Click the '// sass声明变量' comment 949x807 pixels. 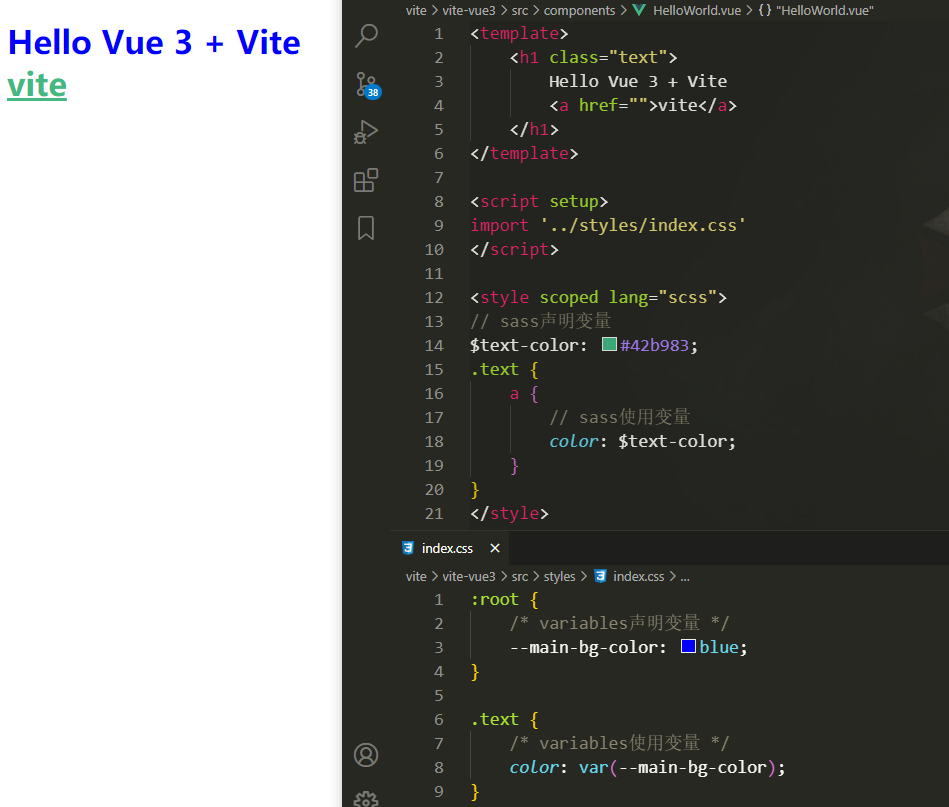[x=540, y=321]
